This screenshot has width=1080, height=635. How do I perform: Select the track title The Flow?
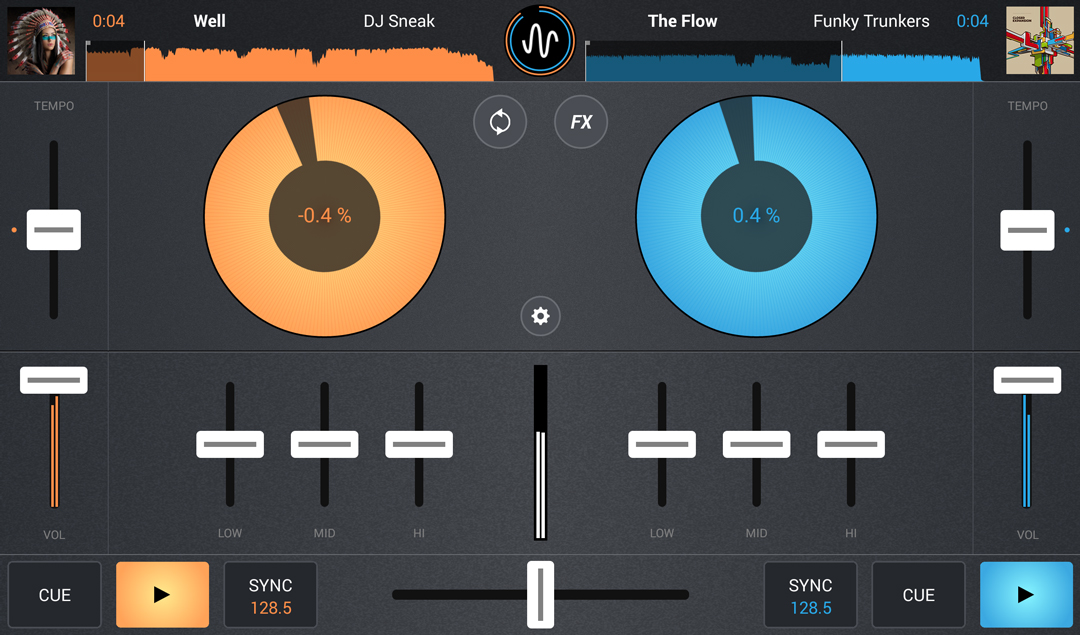tap(682, 21)
